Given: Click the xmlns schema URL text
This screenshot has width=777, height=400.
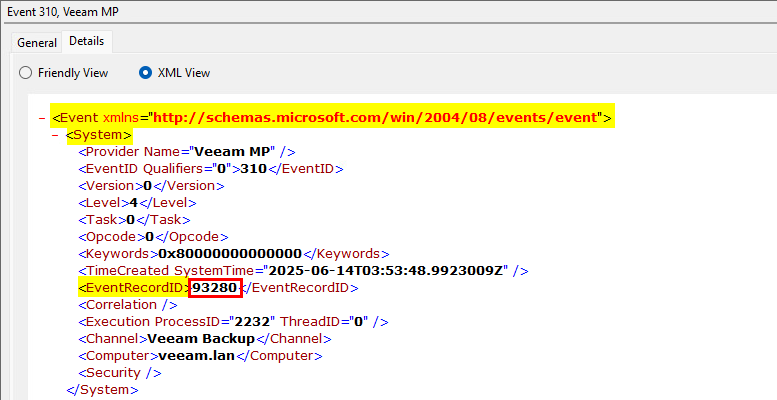Looking at the screenshot, I should click(375, 118).
